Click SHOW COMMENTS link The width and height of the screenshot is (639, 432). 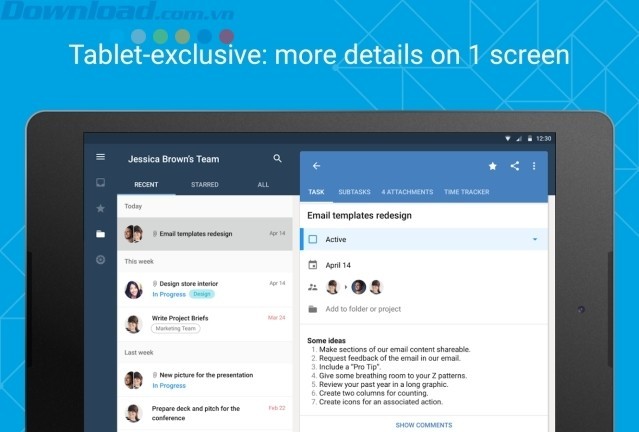tap(423, 425)
